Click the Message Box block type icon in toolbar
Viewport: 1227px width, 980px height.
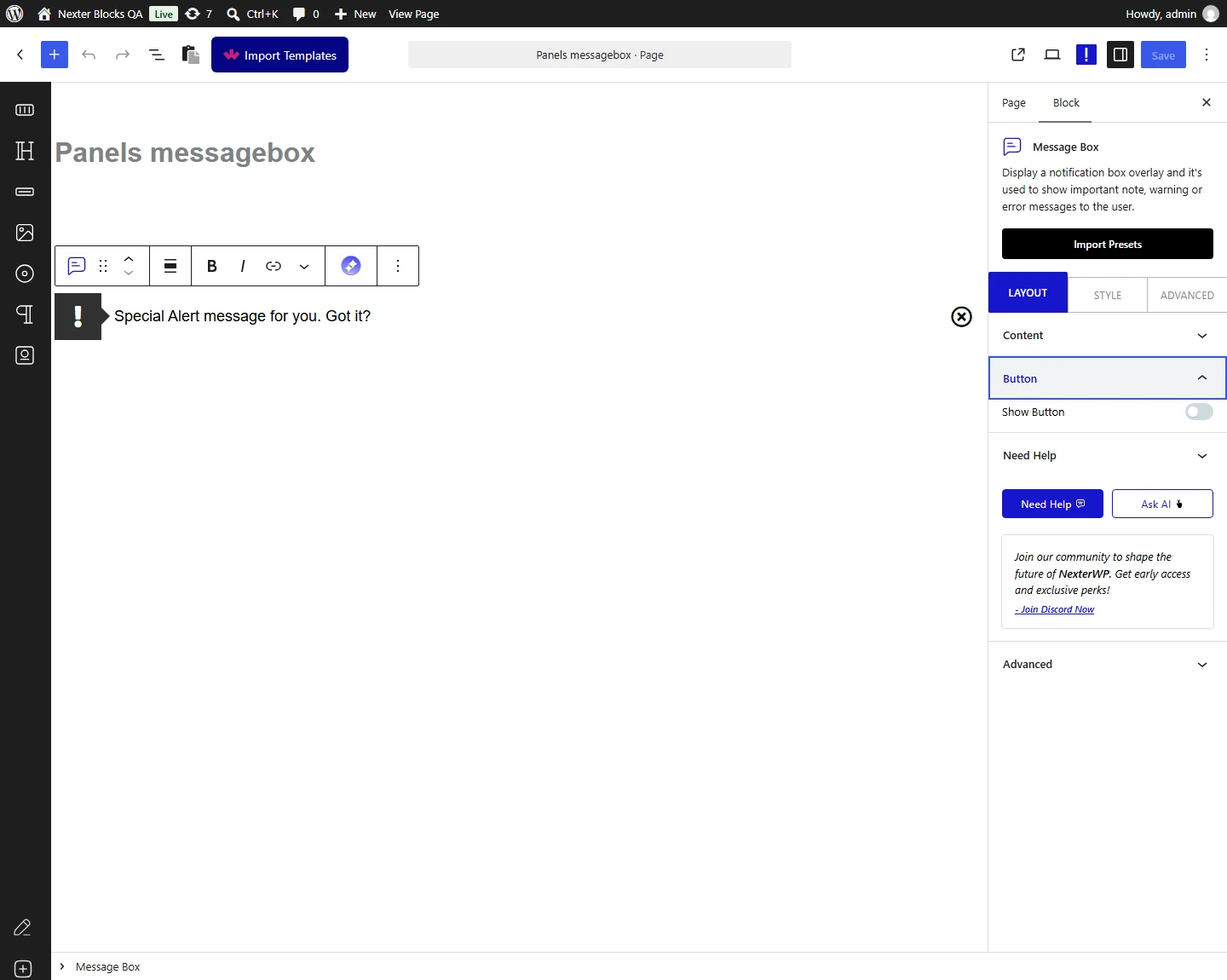[77, 266]
